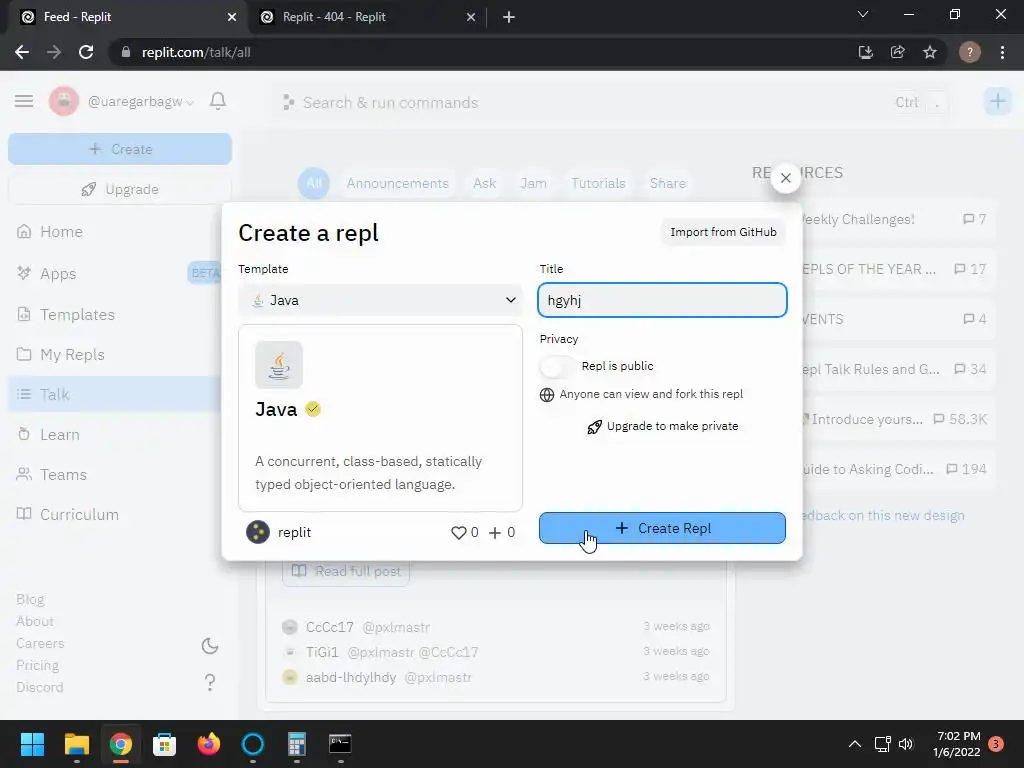Go back in the browser
This screenshot has height=768, width=1024.
click(22, 52)
